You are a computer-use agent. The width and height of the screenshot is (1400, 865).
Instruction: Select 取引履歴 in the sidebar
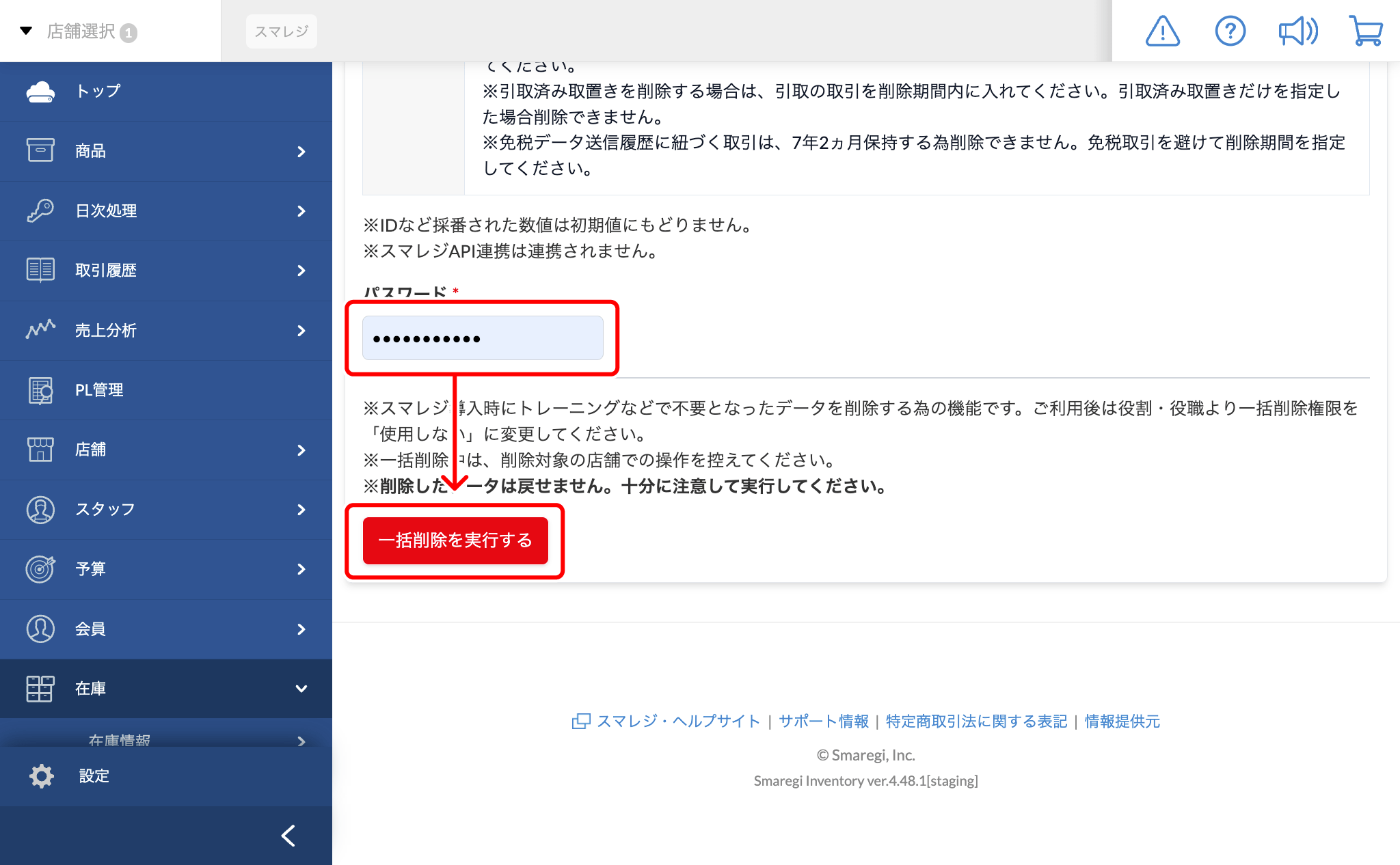click(105, 271)
